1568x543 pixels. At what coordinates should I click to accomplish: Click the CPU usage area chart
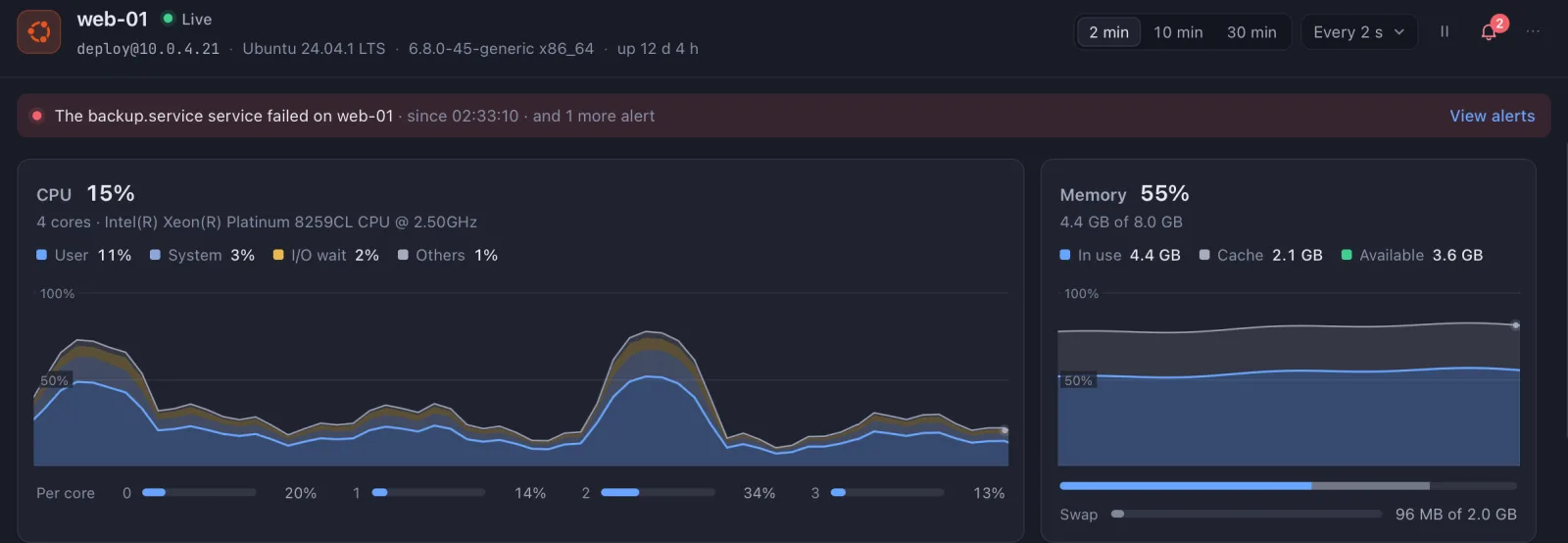pos(520,379)
